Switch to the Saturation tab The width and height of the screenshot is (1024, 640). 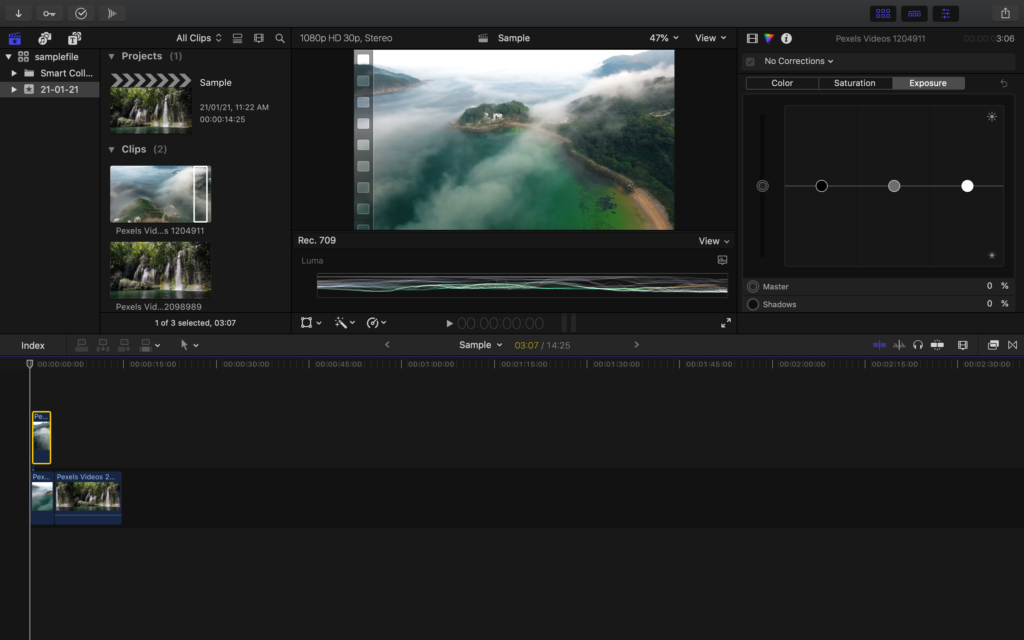(854, 83)
